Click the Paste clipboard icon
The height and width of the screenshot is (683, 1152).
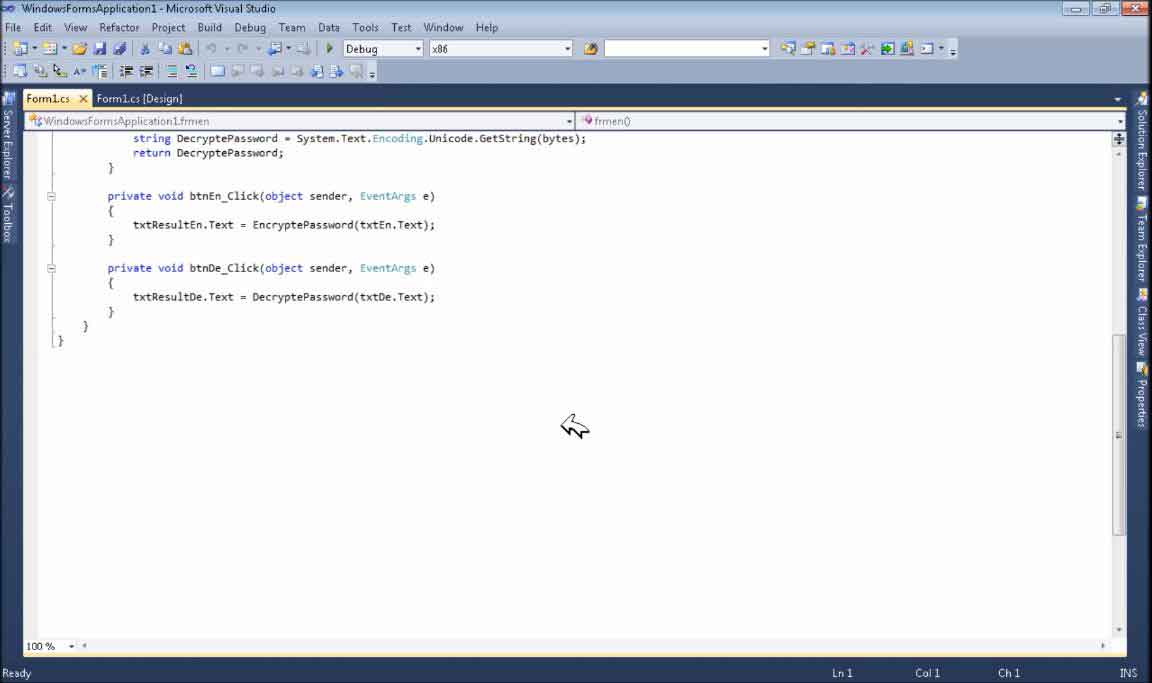(x=185, y=48)
